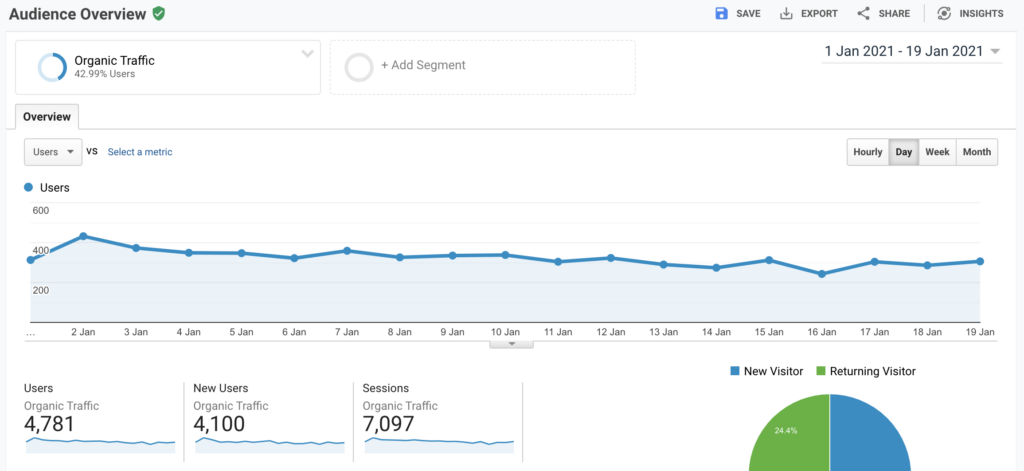This screenshot has width=1024, height=471.
Task: Click the Organic Traffic donut icon
Action: 52,67
